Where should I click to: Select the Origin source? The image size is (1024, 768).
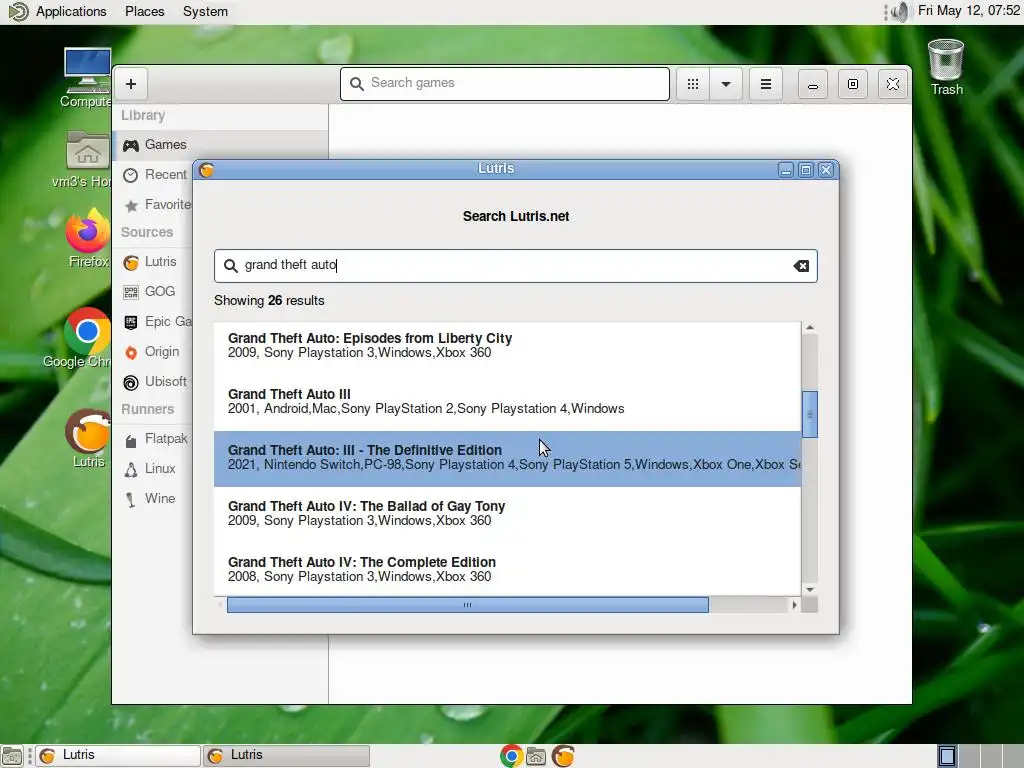(151, 351)
